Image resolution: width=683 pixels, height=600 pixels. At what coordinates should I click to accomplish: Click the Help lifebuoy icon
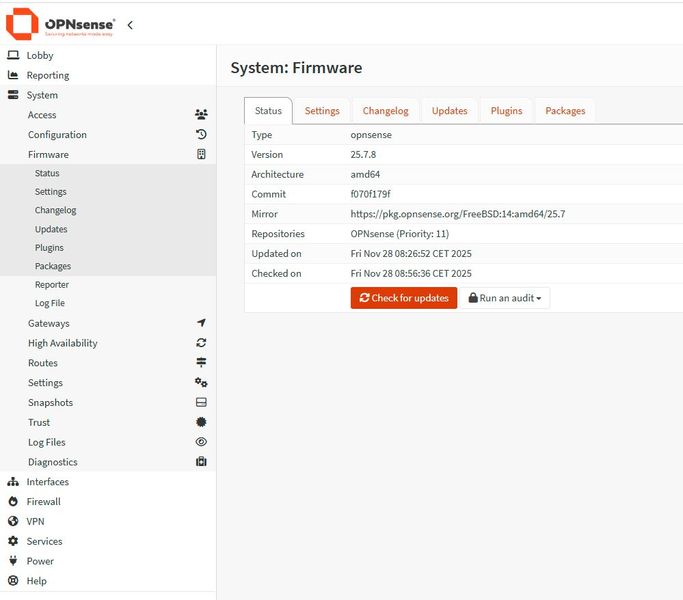coord(13,580)
